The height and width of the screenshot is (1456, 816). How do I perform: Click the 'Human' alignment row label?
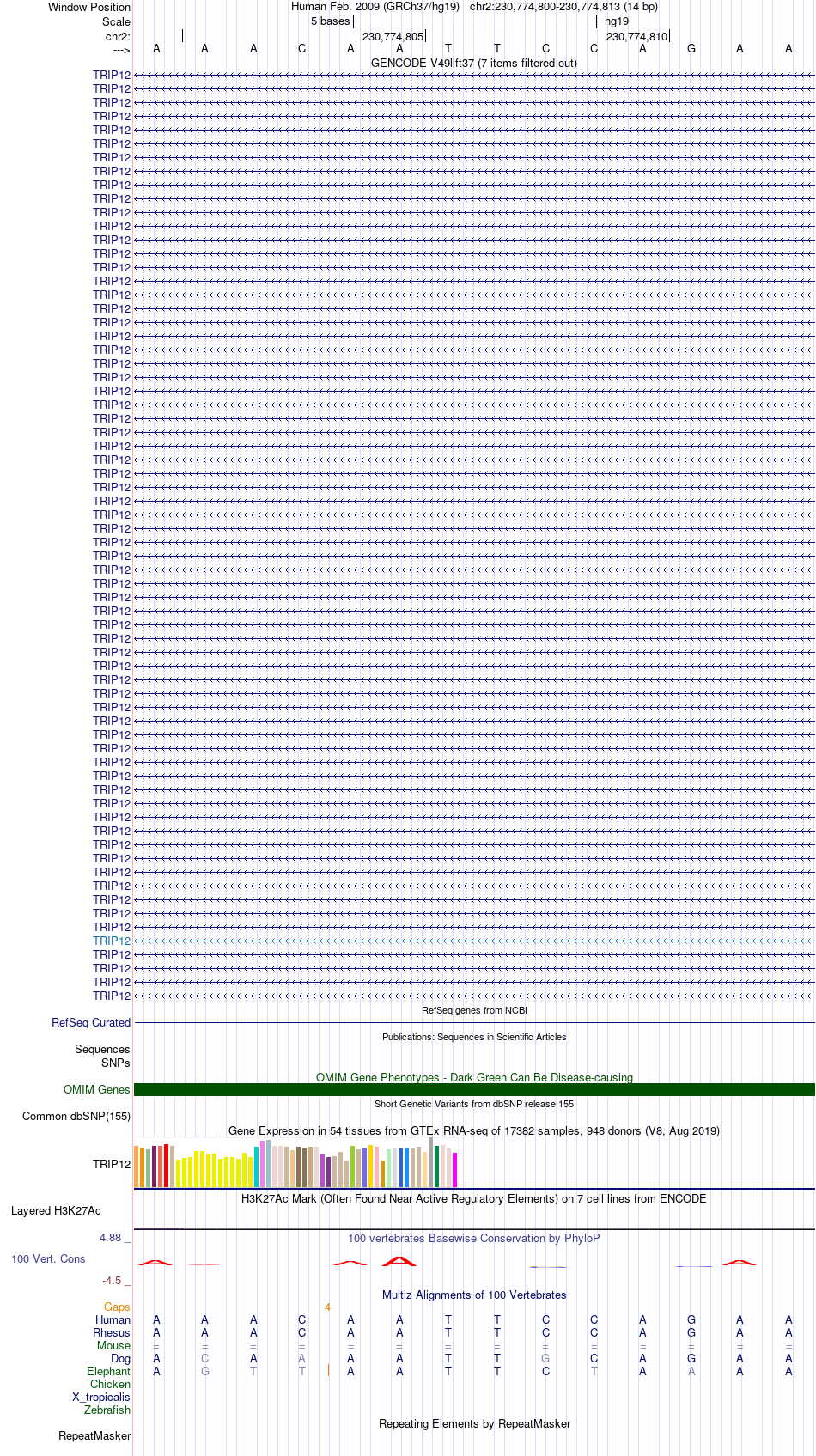point(113,1319)
